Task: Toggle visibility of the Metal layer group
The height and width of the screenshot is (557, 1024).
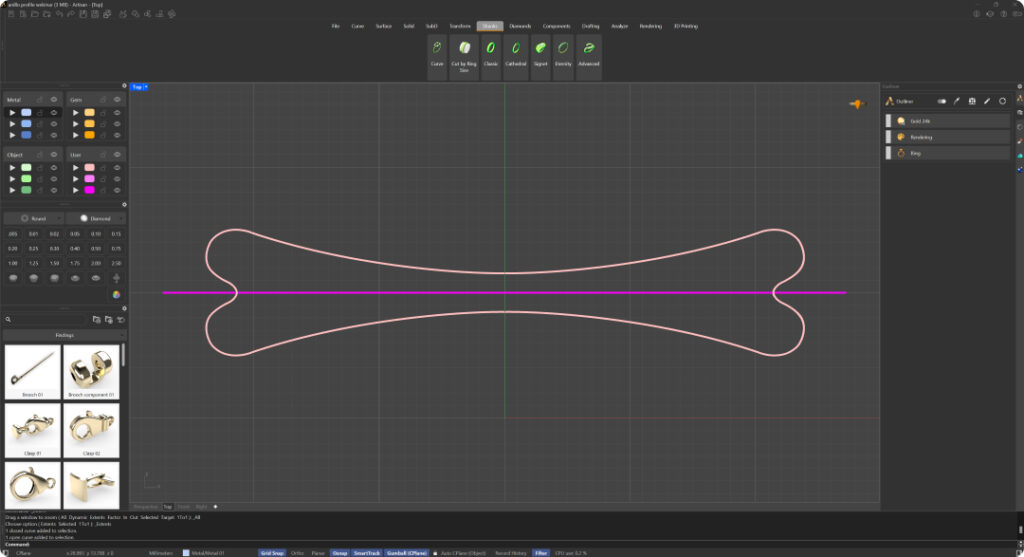Action: [x=54, y=100]
